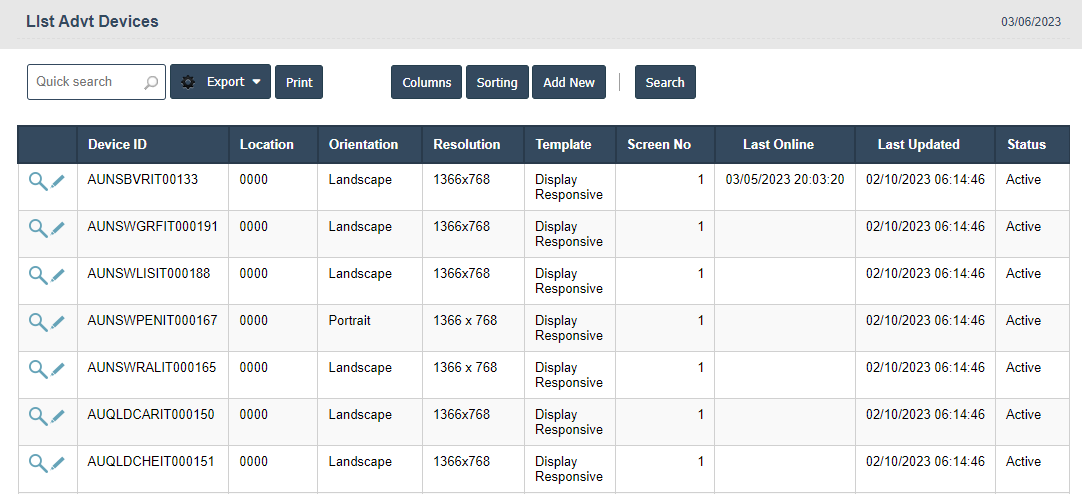The width and height of the screenshot is (1082, 494).
Task: Sort by the Device ID column header
Action: tap(118, 145)
